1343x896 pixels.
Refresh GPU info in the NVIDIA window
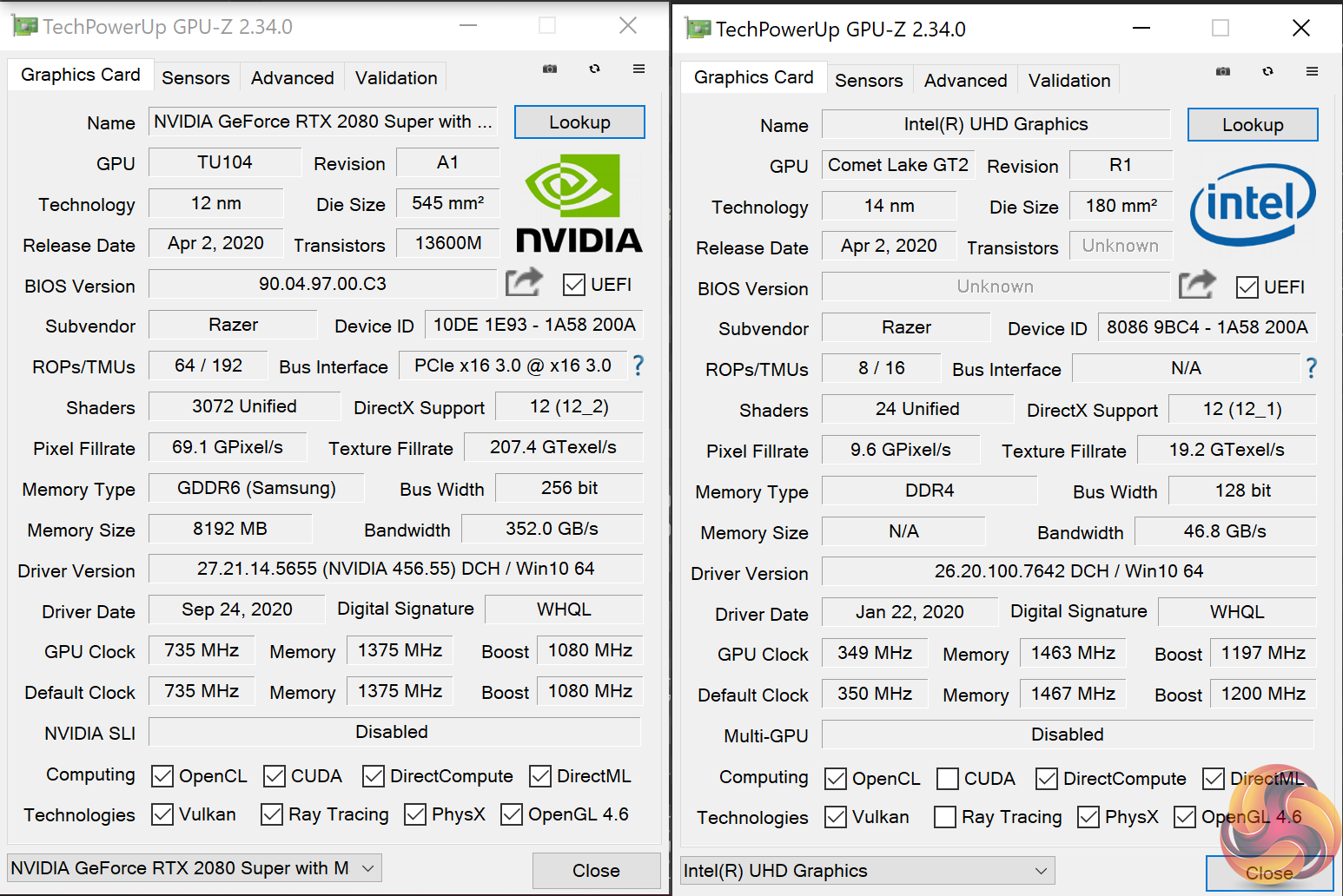(594, 69)
